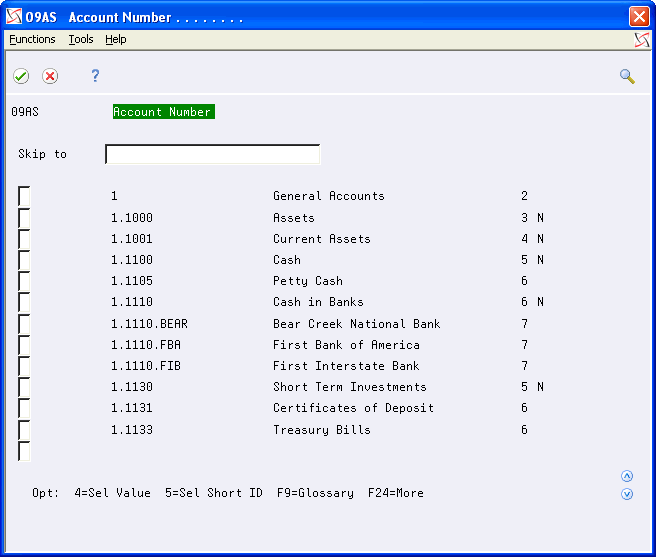Click option field for Cash in Banks row
The width and height of the screenshot is (656, 557).
(x=24, y=302)
